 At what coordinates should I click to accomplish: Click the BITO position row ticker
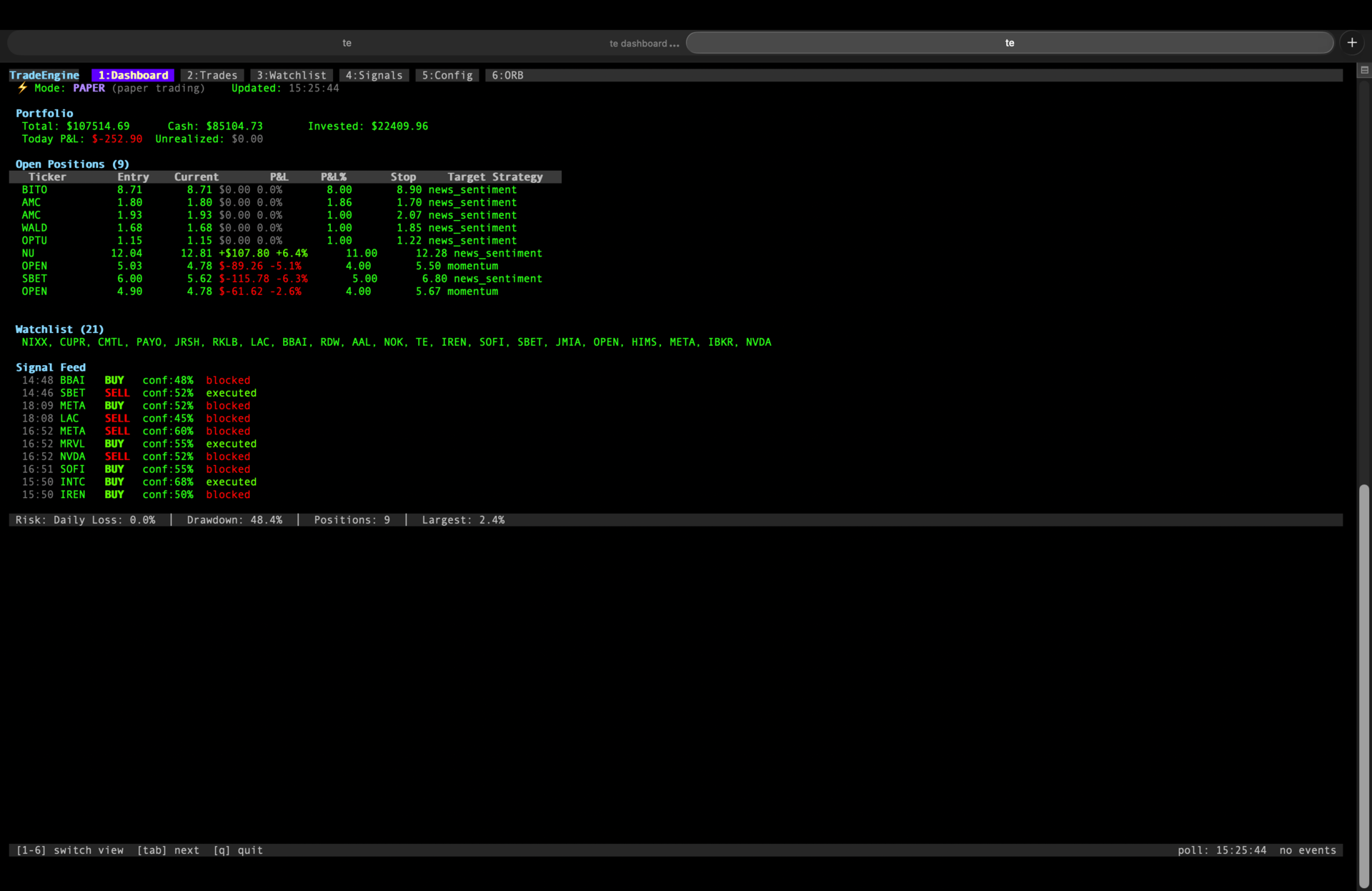coord(34,189)
